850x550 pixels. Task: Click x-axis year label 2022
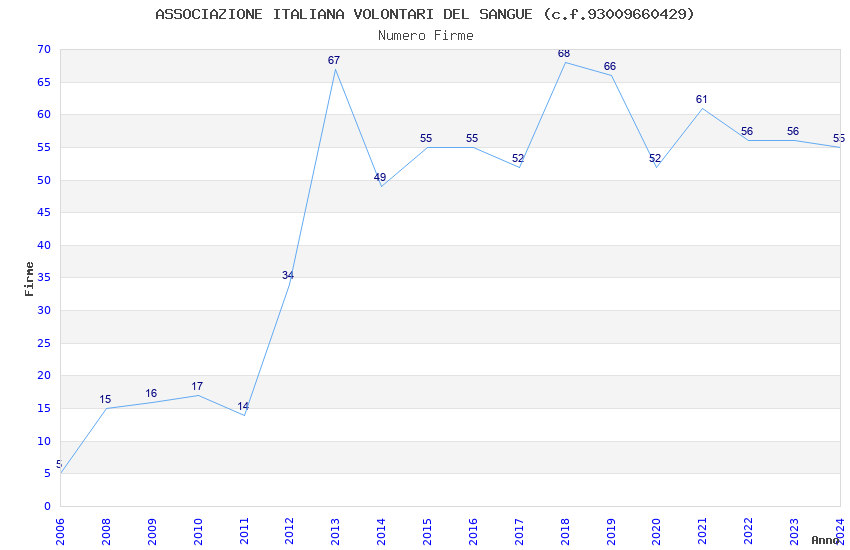click(x=748, y=532)
